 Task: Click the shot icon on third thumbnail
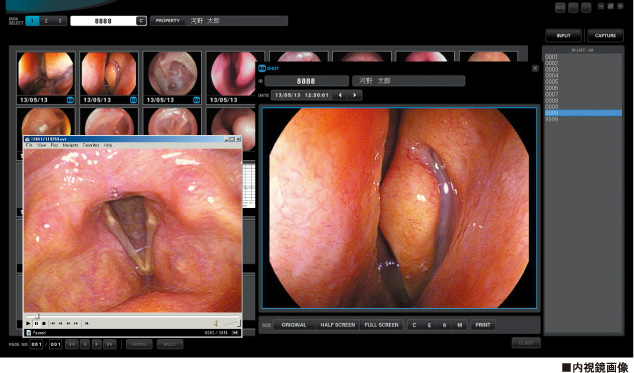(197, 100)
